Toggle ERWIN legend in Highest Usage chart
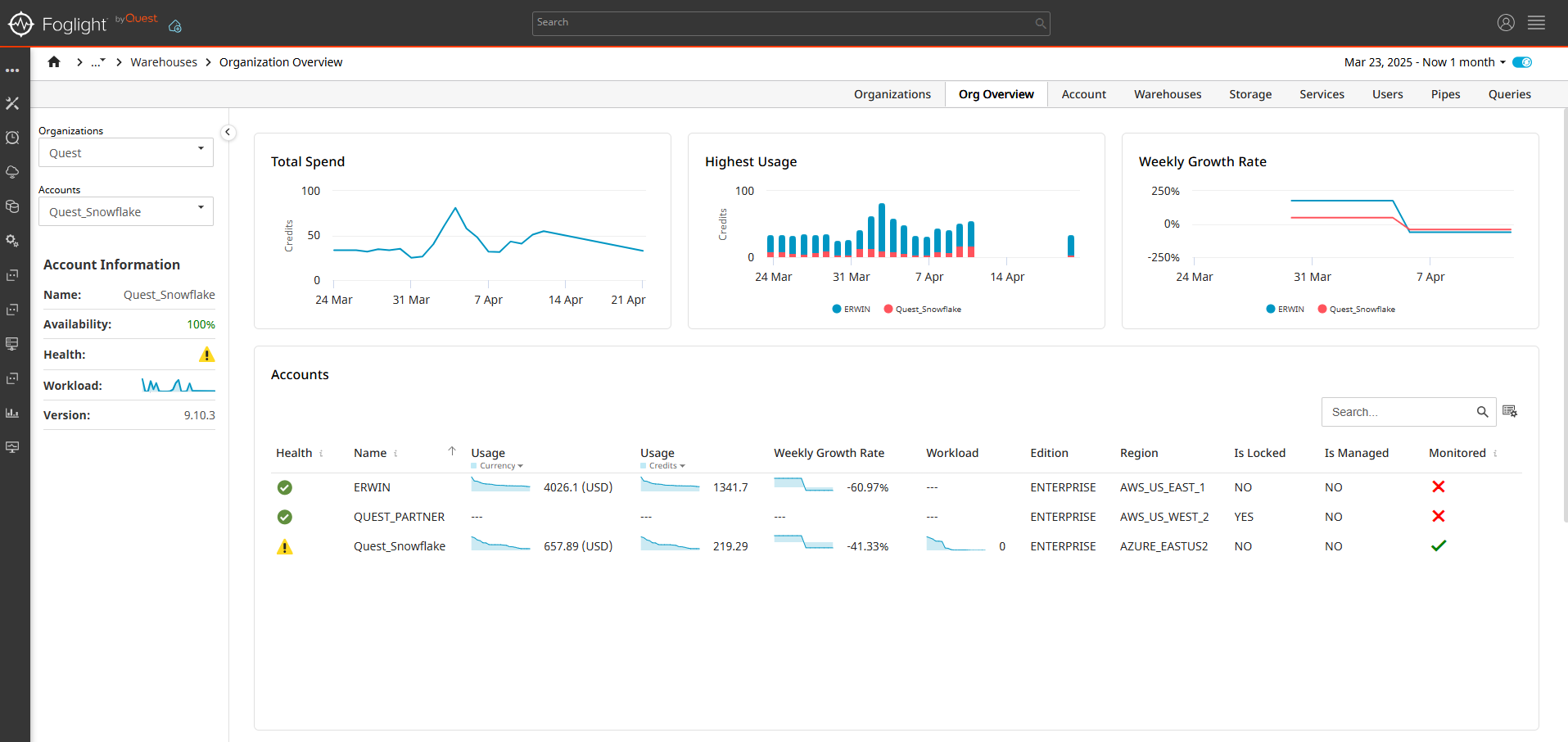1568x742 pixels. tap(852, 309)
